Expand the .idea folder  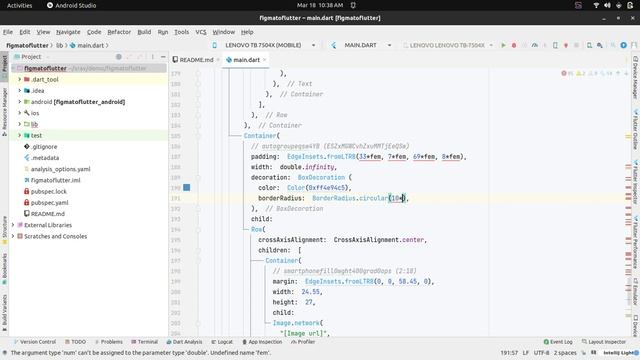19,91
